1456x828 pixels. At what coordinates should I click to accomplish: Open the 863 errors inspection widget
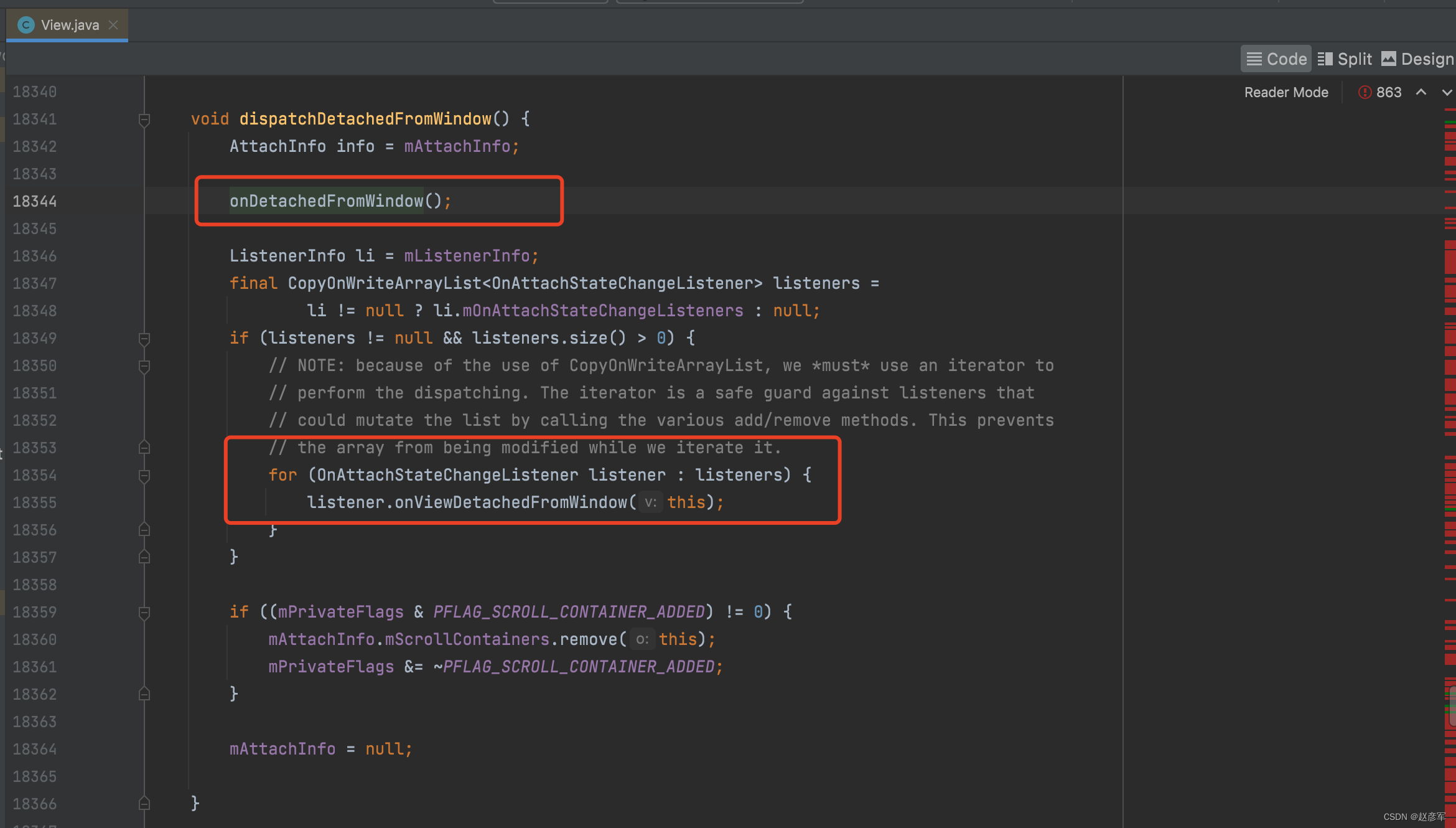[1380, 92]
